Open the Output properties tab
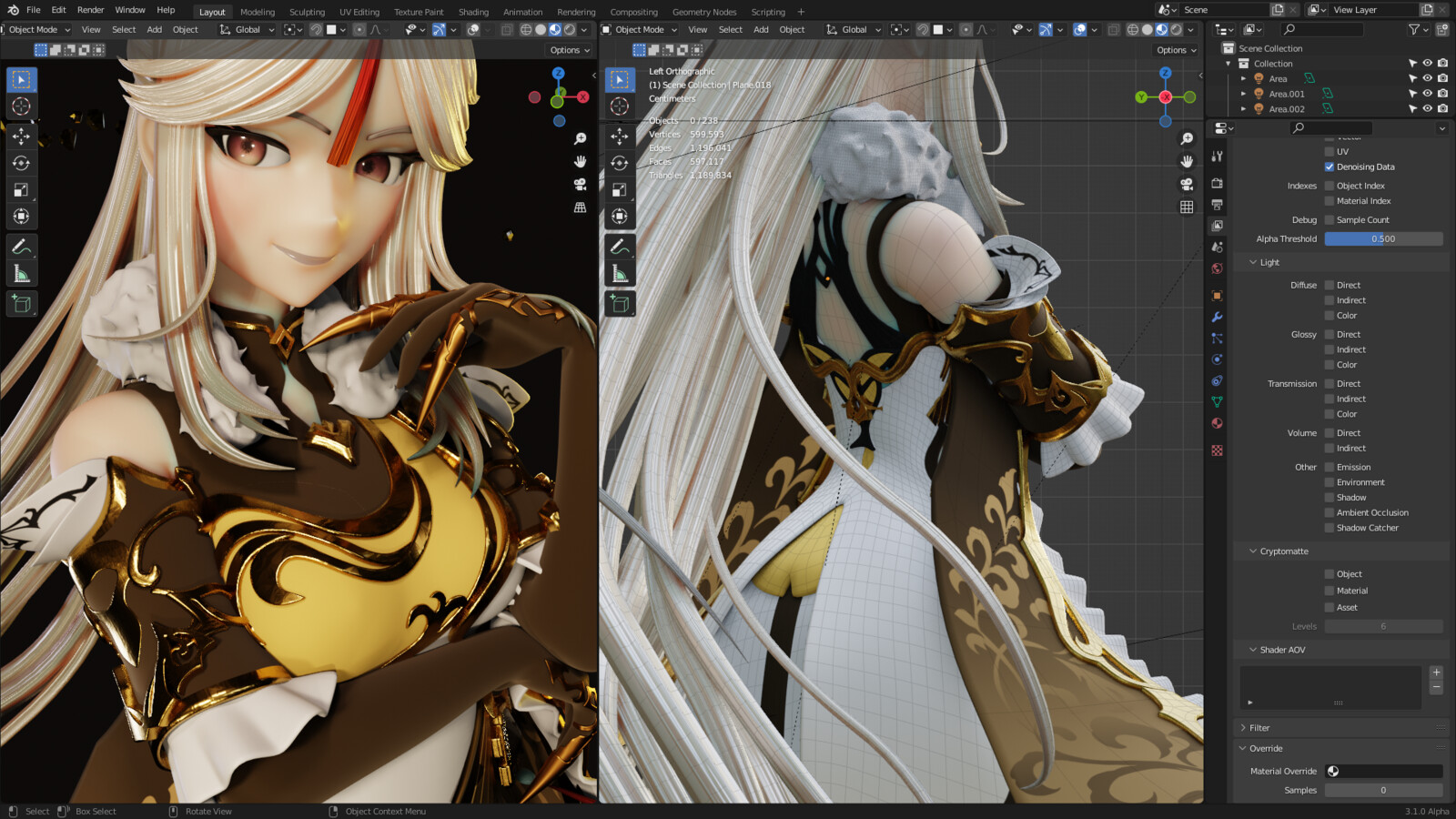The width and height of the screenshot is (1456, 819). pos(1217,205)
